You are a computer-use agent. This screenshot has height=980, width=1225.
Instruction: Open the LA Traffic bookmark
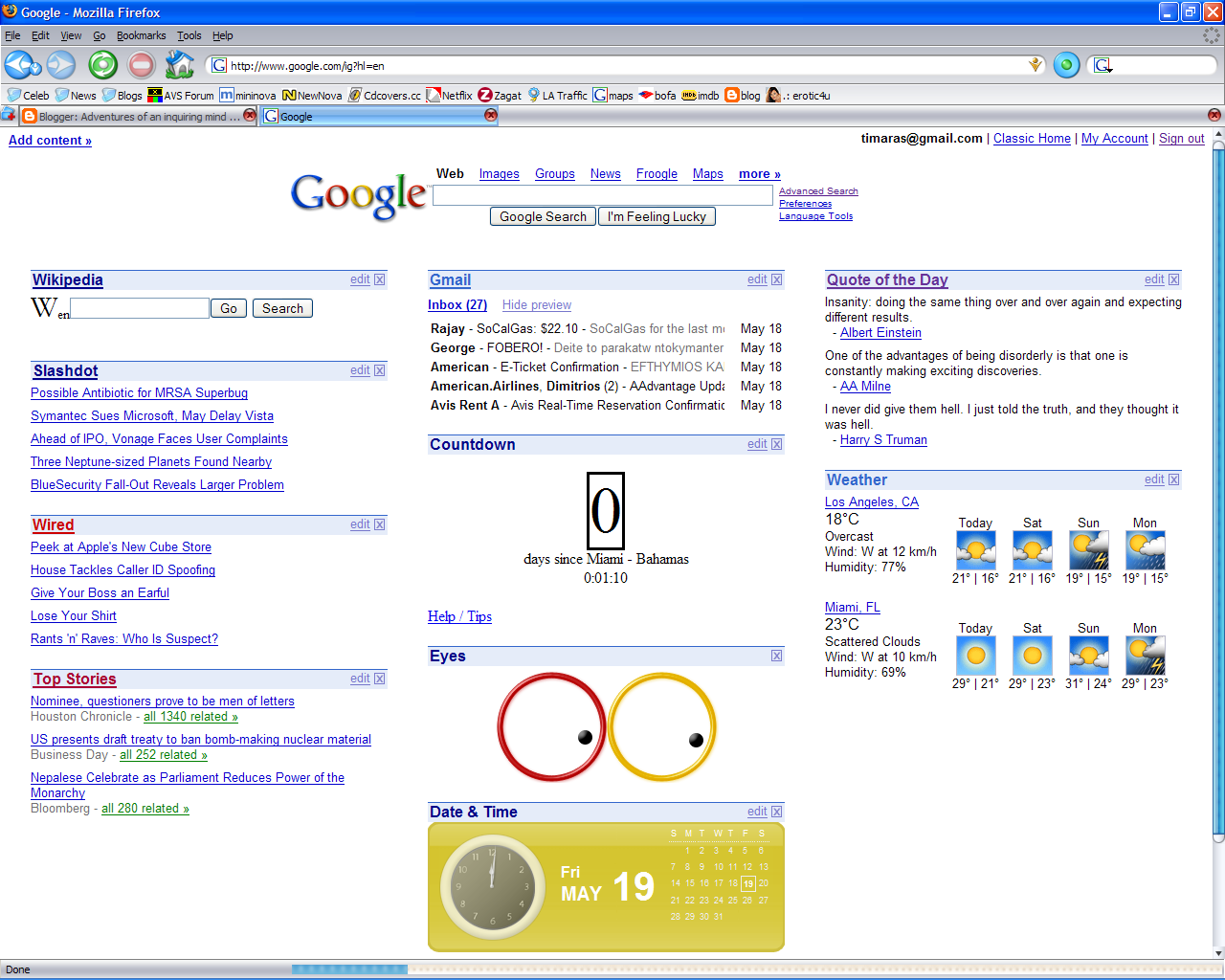pos(557,95)
